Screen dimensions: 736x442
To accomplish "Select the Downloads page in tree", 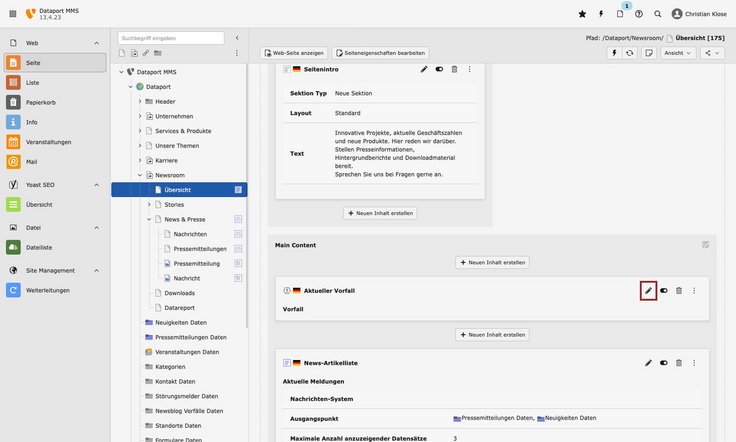I will (179, 293).
